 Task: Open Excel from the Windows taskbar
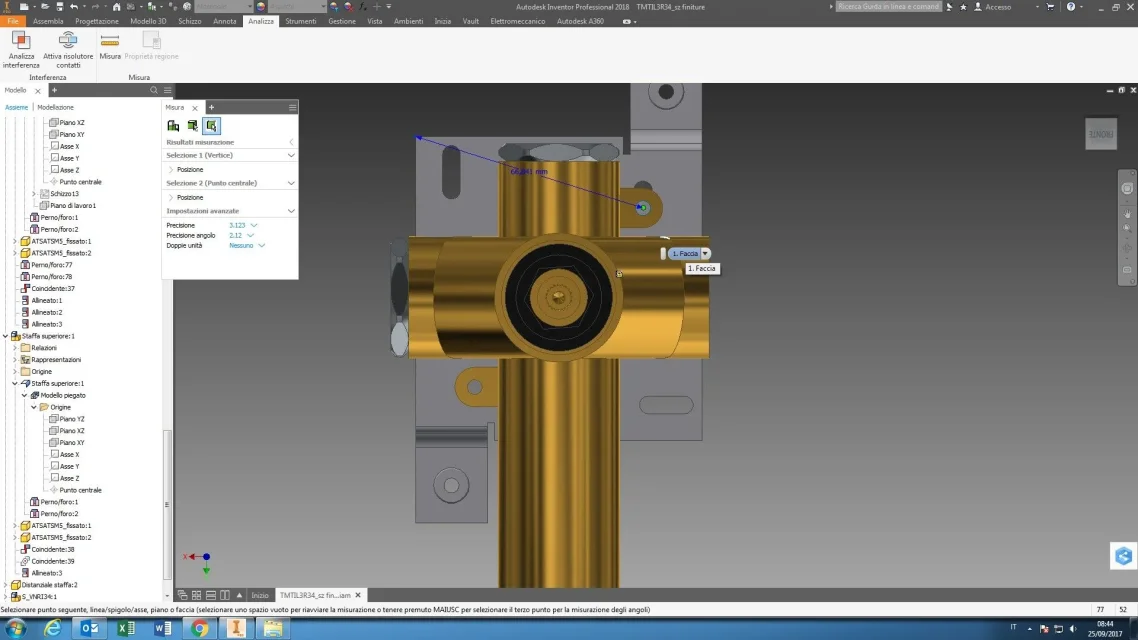click(x=126, y=628)
